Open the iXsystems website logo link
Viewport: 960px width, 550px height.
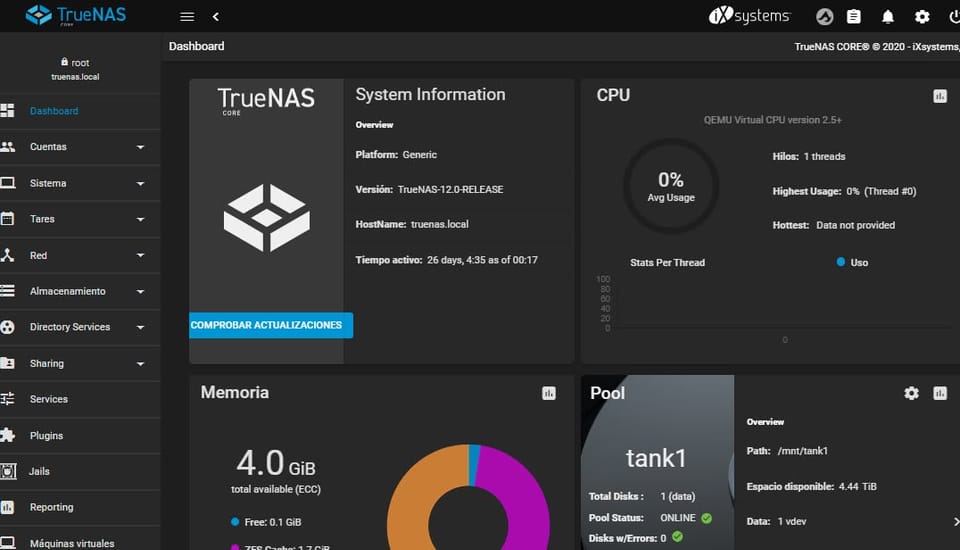749,15
